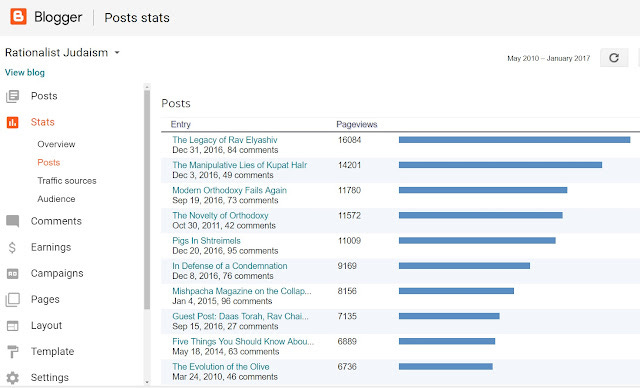
Task: Open post Pigs In Shtreimels
Action: click(x=206, y=241)
